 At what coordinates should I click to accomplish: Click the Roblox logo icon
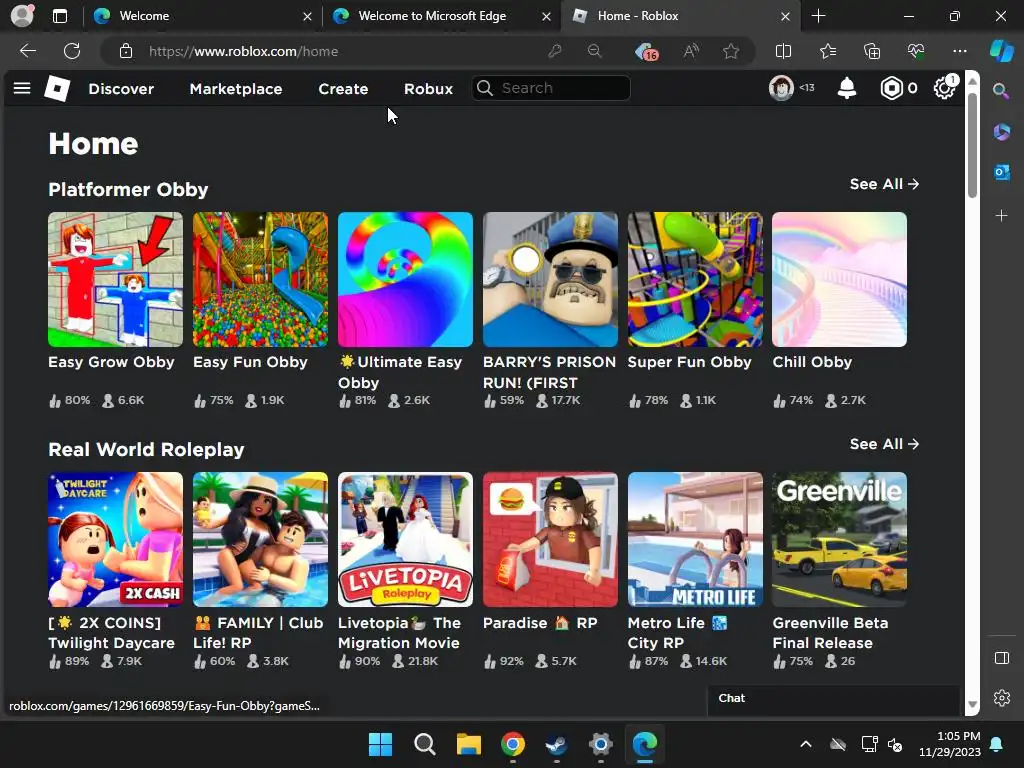[x=57, y=88]
